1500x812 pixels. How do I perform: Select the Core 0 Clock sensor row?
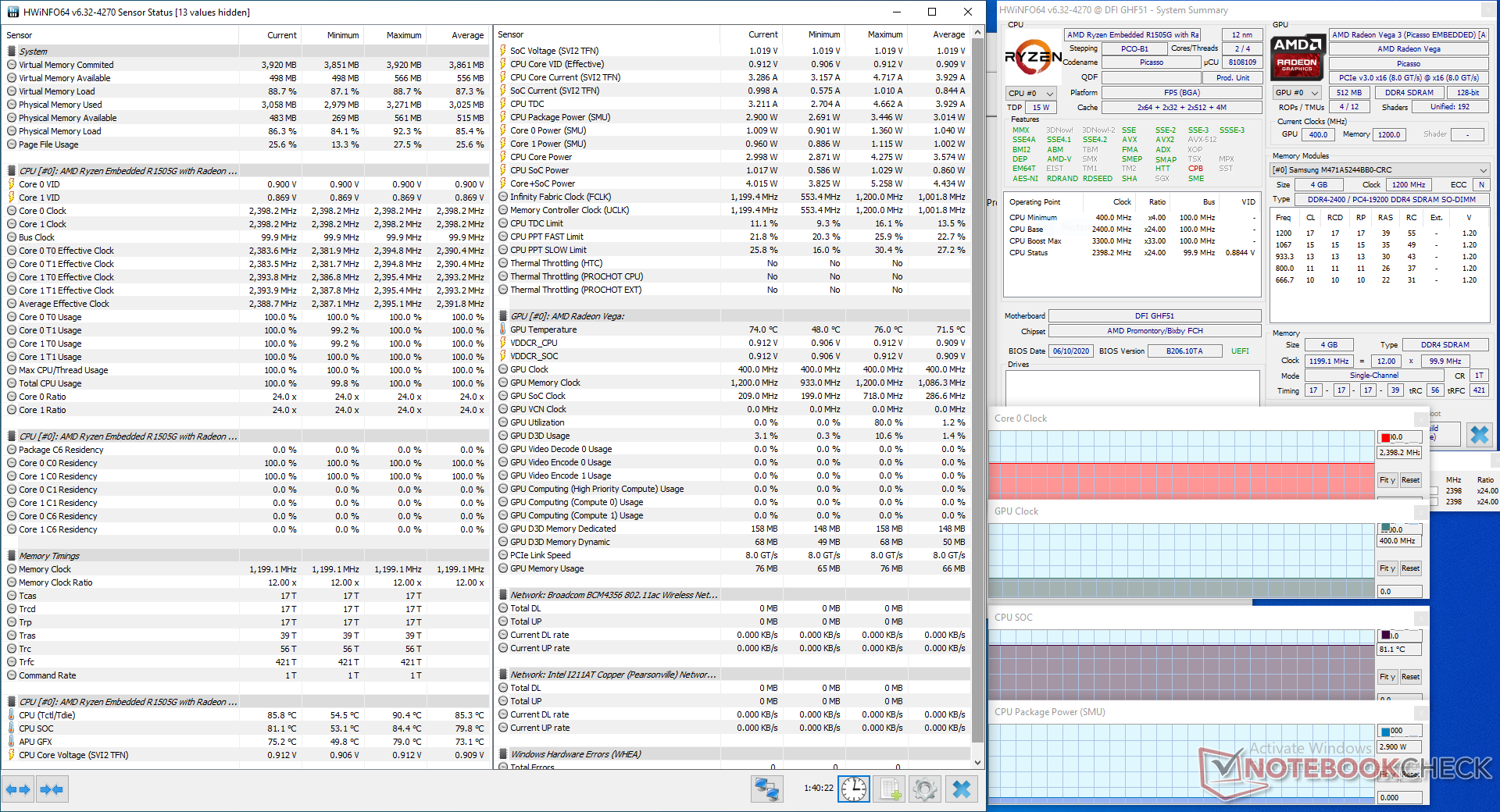pos(245,211)
